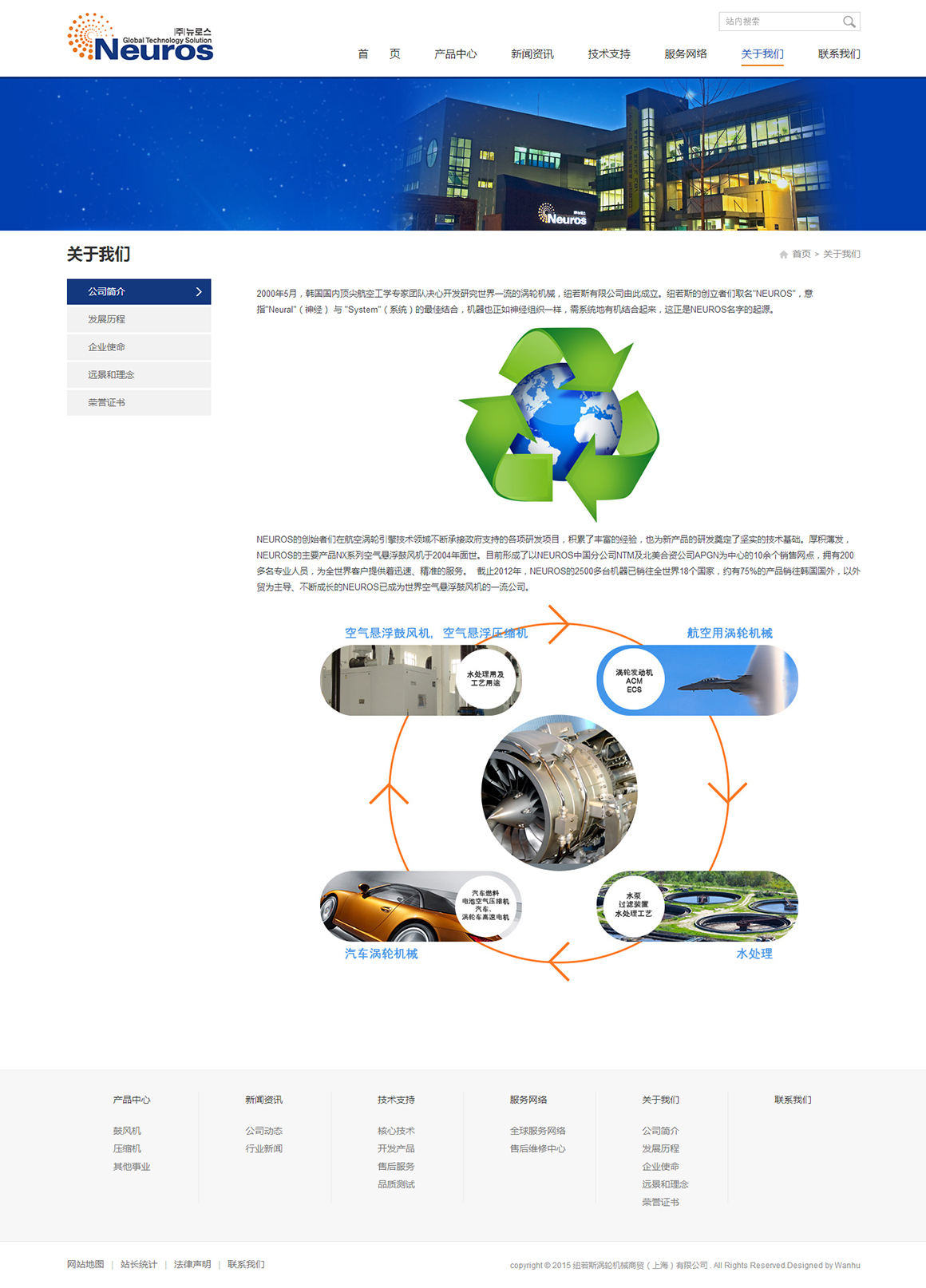Viewport: 926px width, 1288px height.
Task: Click the arrow beside sidebar 公司简介
Action: click(x=199, y=292)
